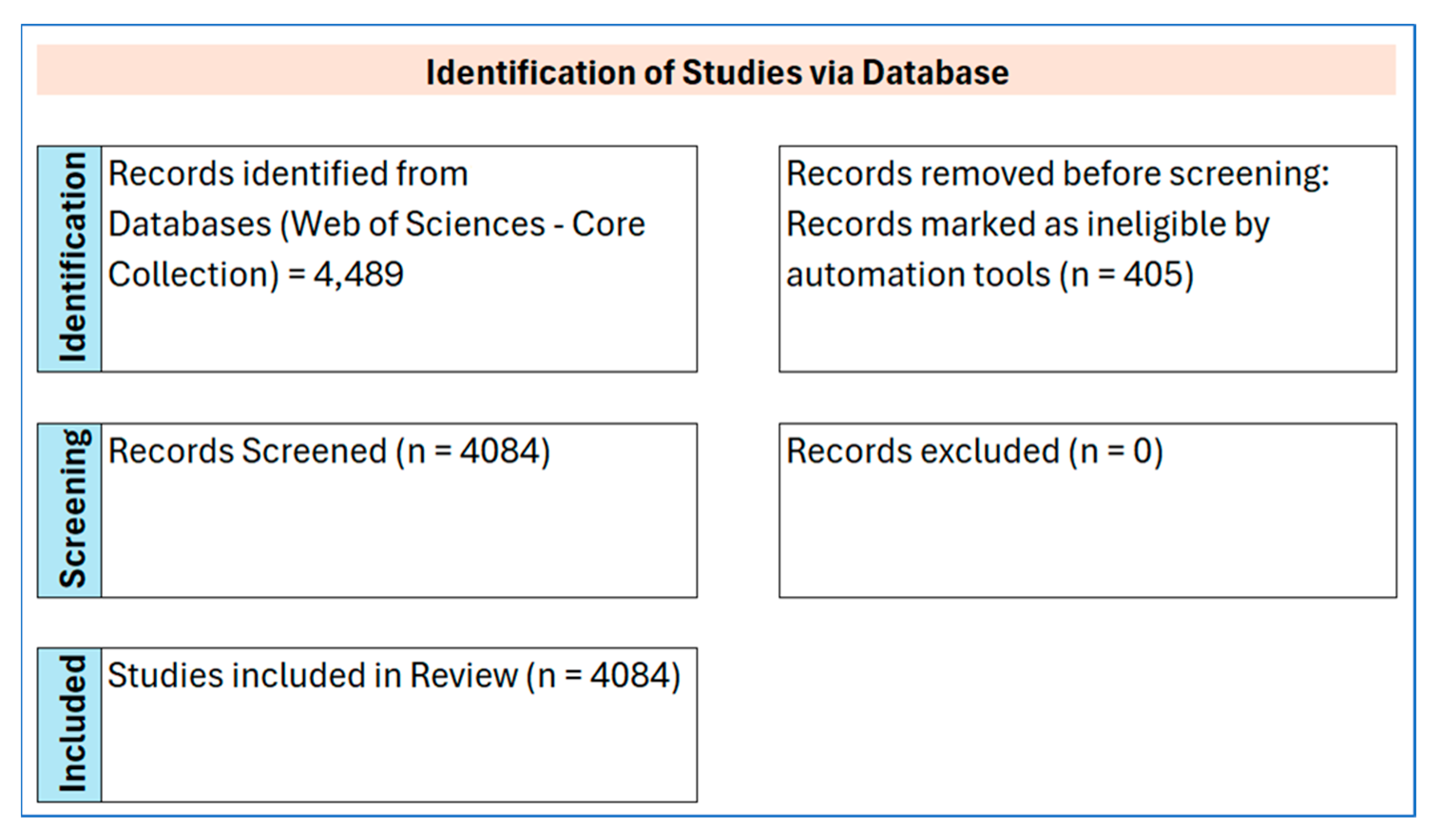Click 'automation tools (n = 405)' text

tap(989, 274)
